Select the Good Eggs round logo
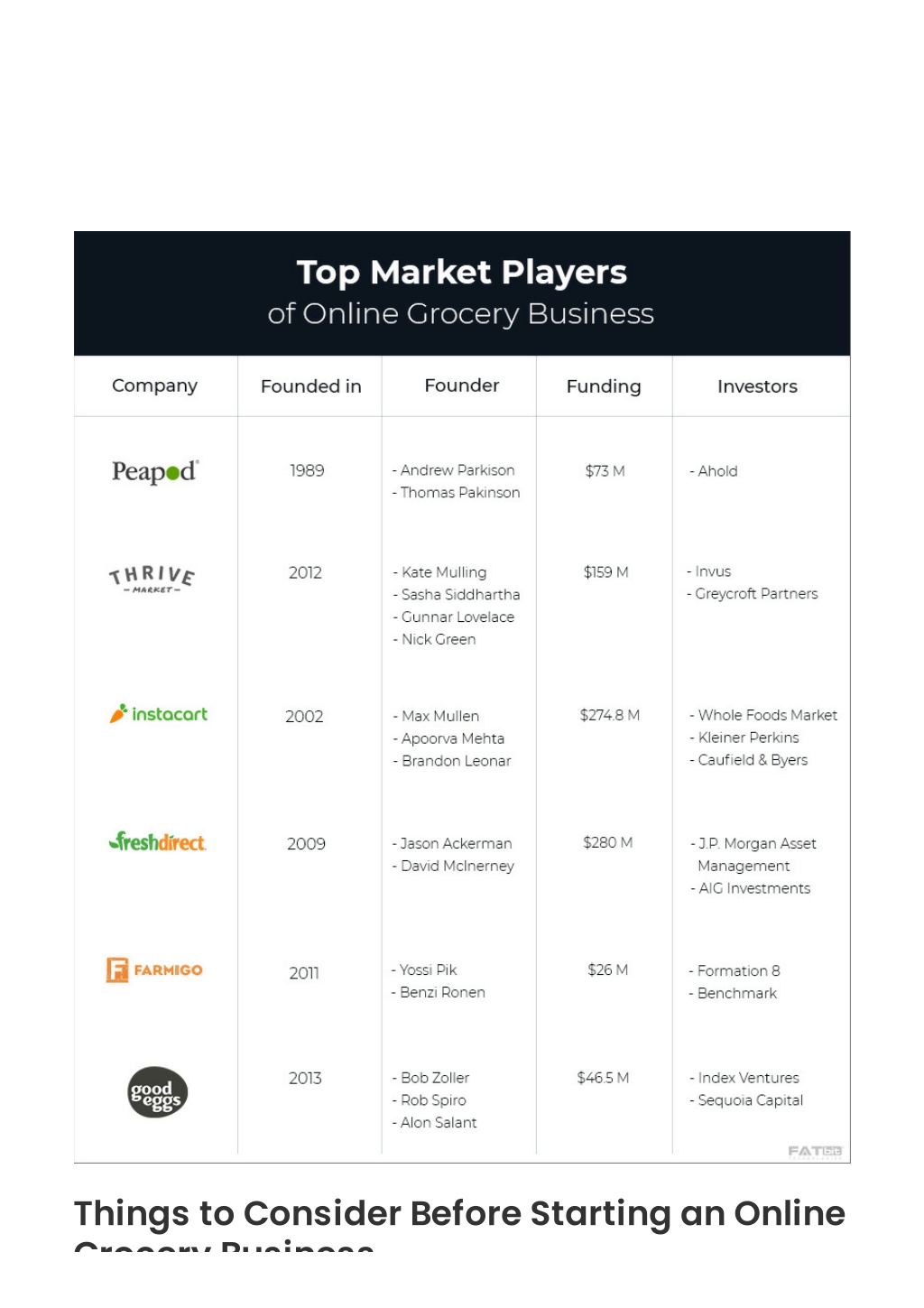Screen dimensions: 924x1308 [158, 1092]
